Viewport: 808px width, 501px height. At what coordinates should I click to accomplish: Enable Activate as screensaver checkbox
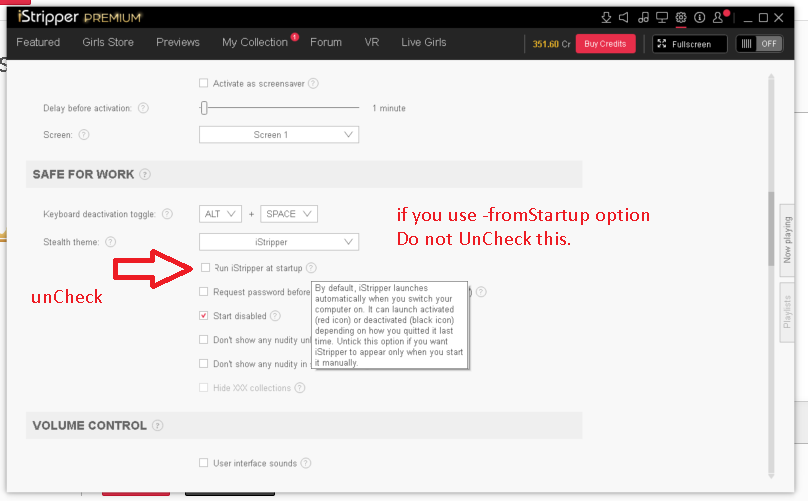(204, 83)
